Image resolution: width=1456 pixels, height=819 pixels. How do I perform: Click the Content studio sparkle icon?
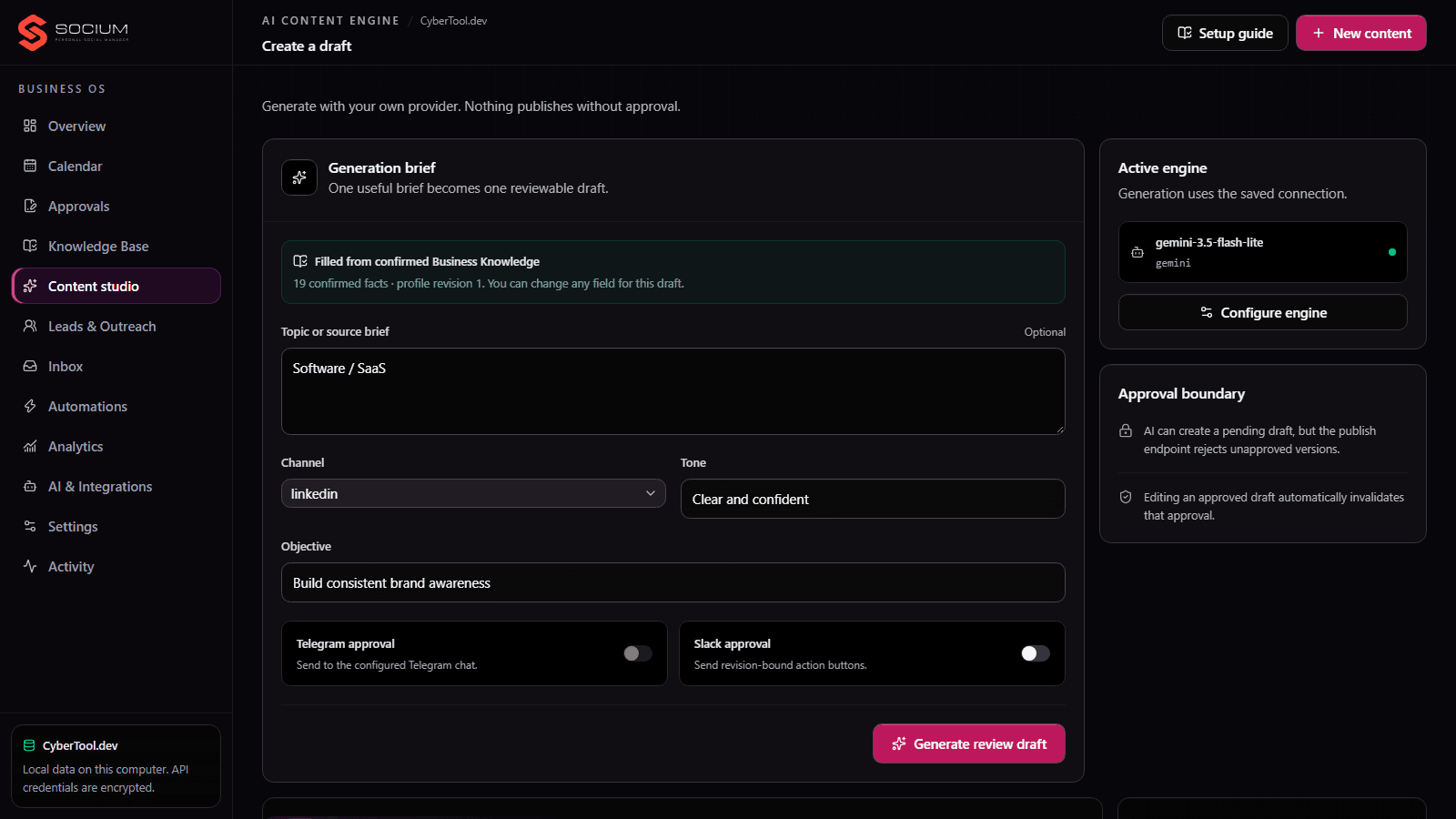[30, 286]
